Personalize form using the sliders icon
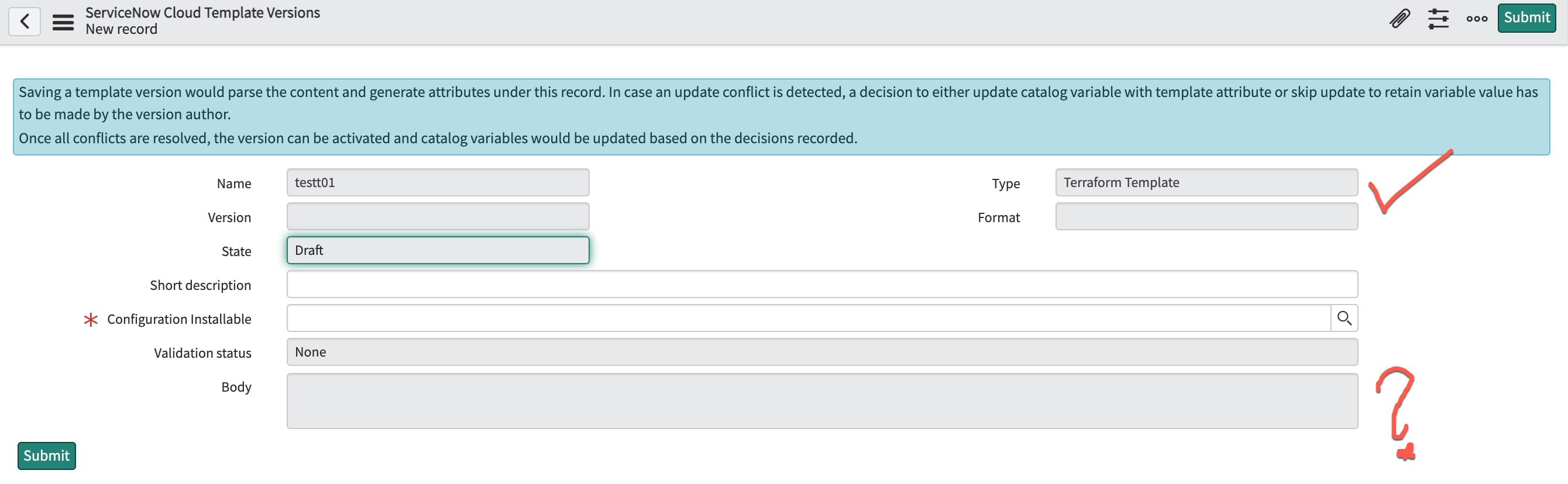This screenshot has height=484, width=1568. 1438,18
